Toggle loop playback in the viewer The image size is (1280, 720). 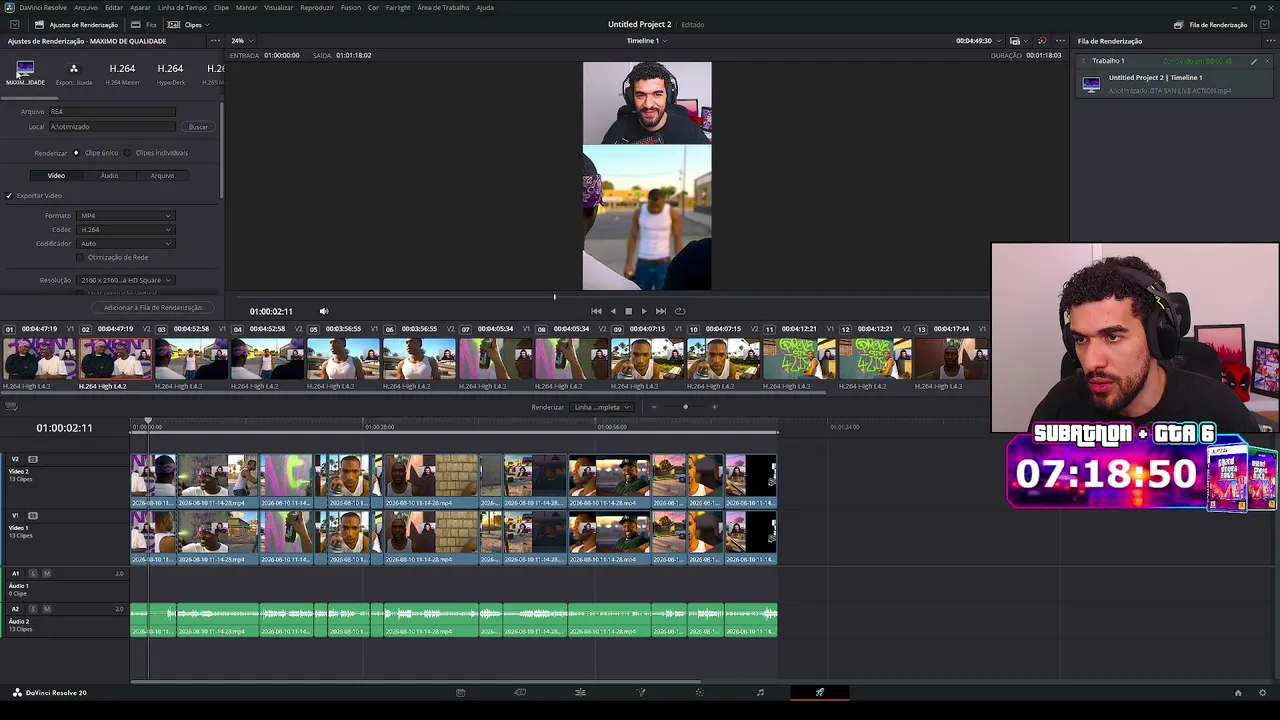(x=680, y=311)
